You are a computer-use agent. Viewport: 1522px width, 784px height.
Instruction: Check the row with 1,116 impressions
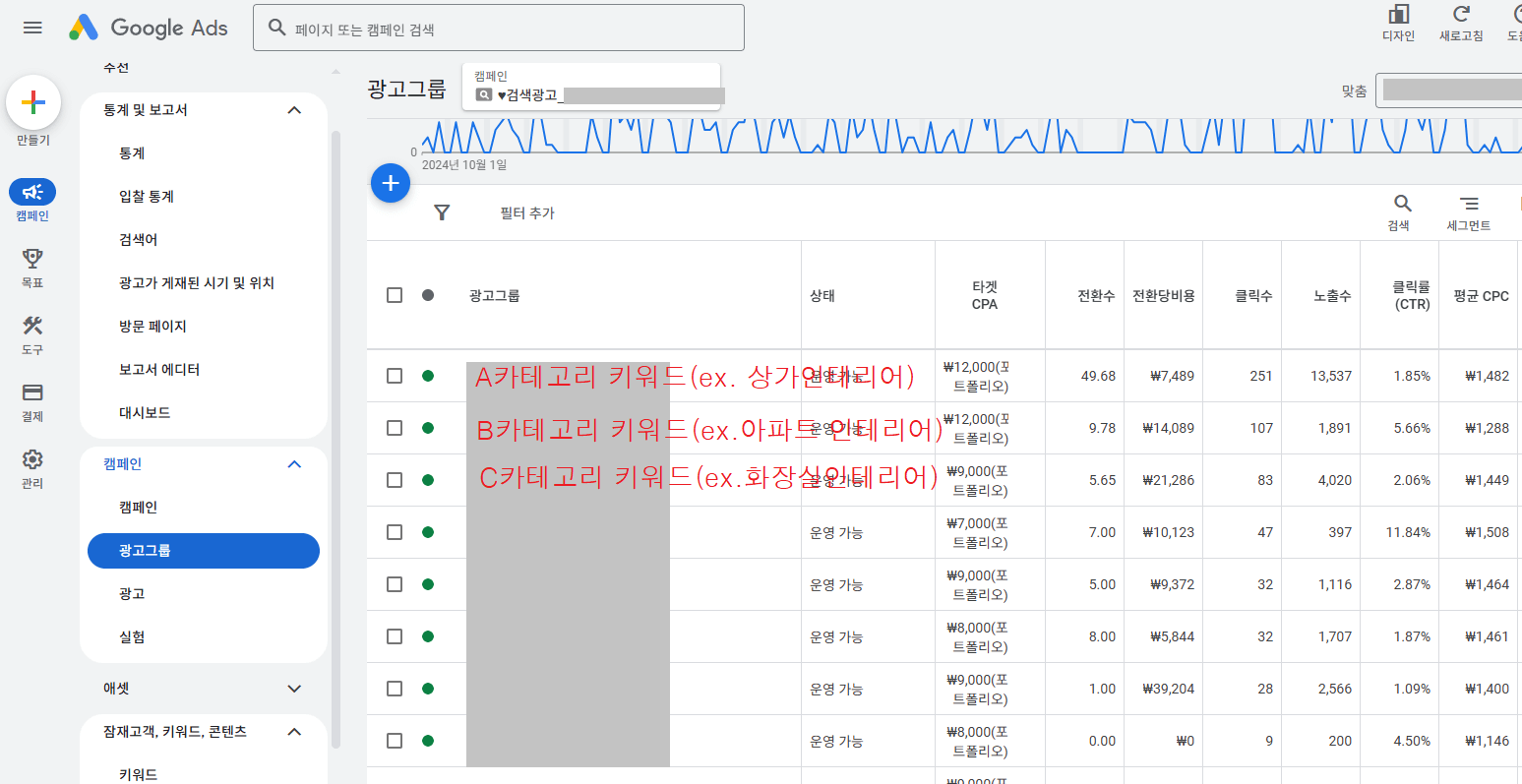coord(395,584)
